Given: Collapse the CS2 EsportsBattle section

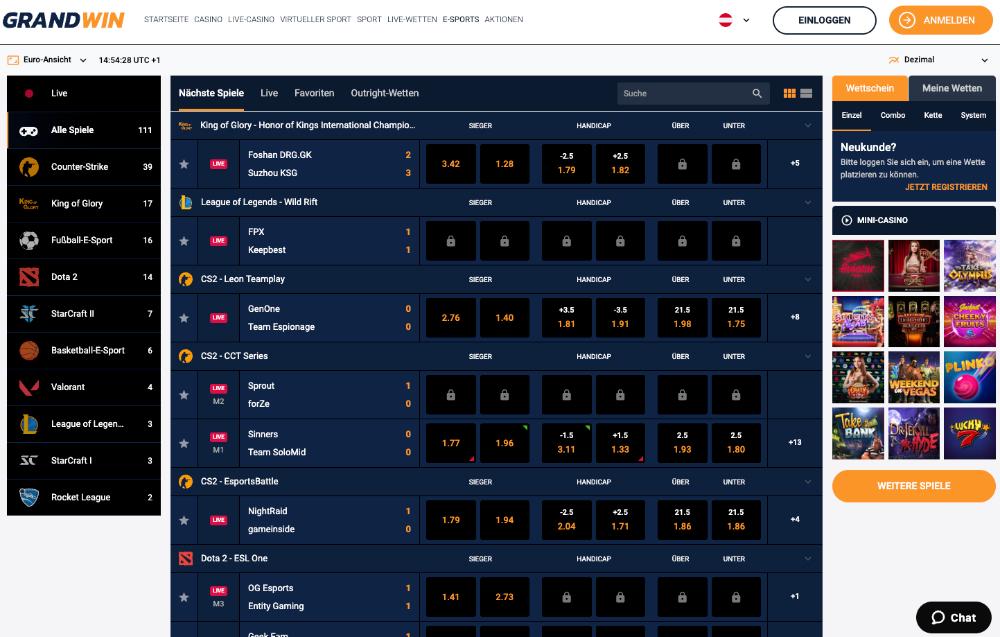Looking at the screenshot, I should coord(808,482).
